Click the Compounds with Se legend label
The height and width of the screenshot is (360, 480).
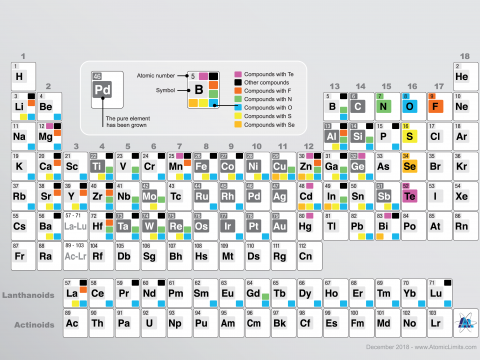pyautogui.click(x=269, y=125)
